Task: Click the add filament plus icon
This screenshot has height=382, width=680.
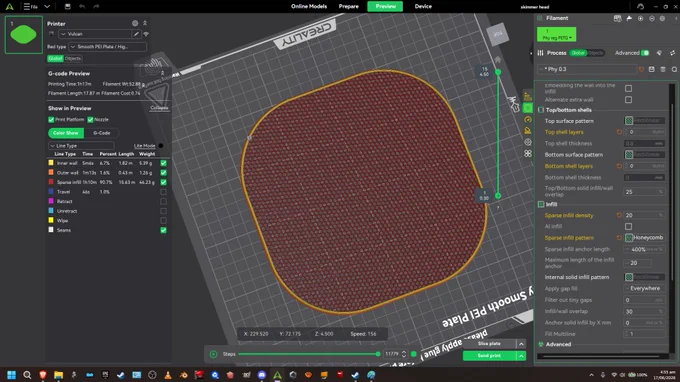Action: 641,19
